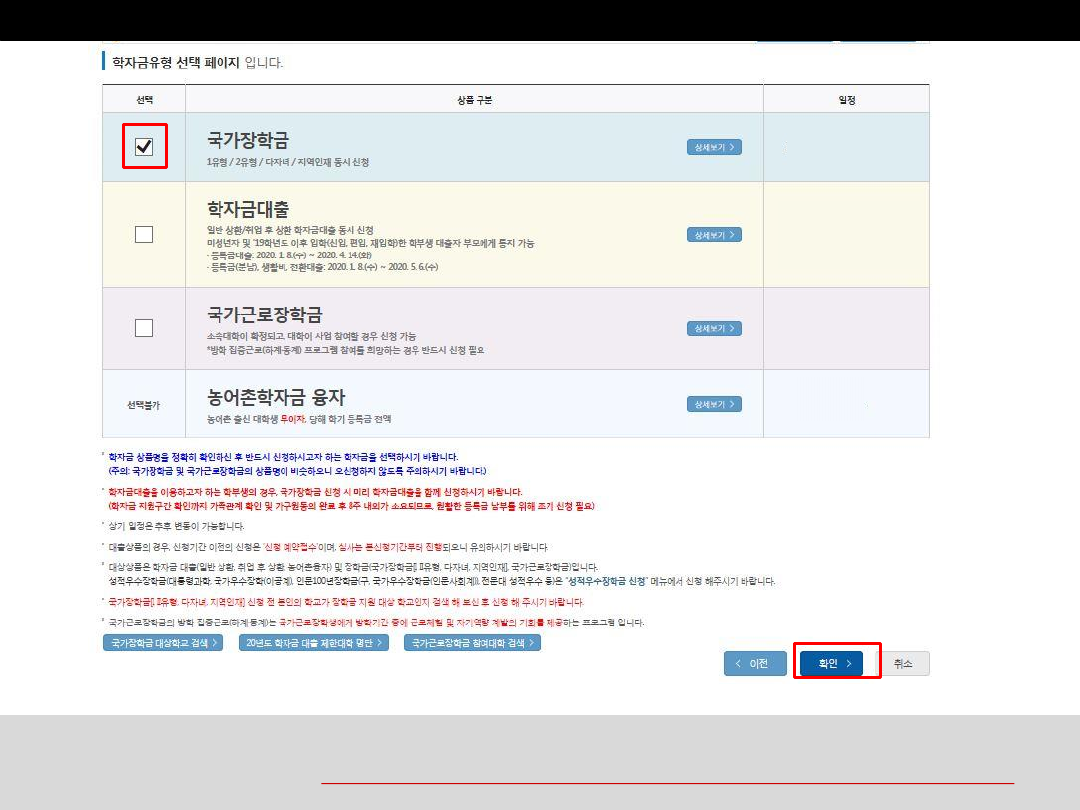Click 상세보기 in the 학자금대출 row
This screenshot has height=810, width=1080.
point(714,235)
